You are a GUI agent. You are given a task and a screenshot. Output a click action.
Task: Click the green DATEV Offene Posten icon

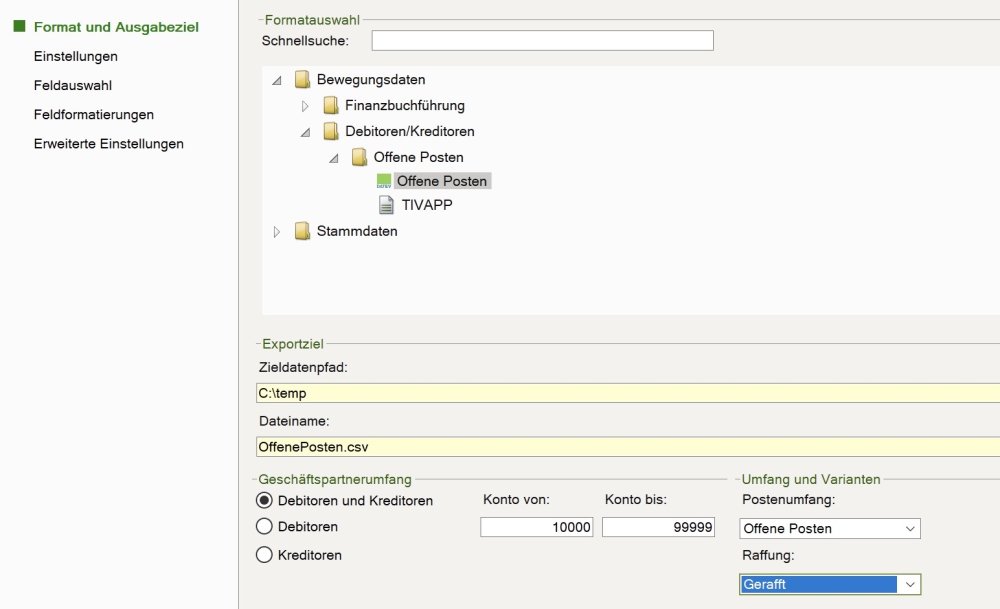click(384, 181)
